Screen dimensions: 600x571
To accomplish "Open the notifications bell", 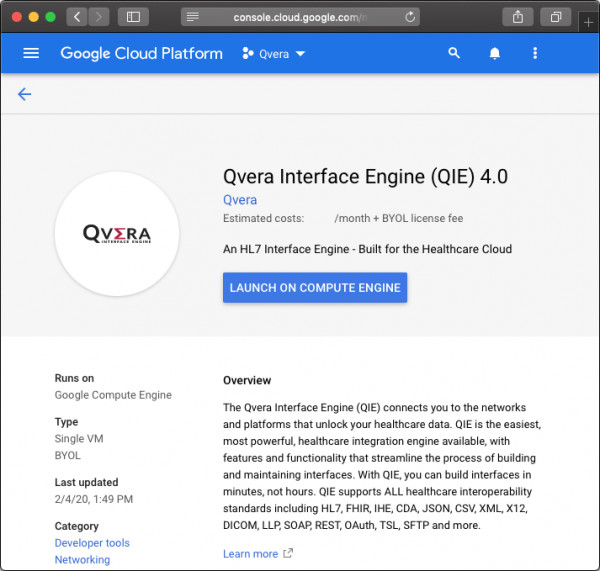I will pyautogui.click(x=494, y=53).
